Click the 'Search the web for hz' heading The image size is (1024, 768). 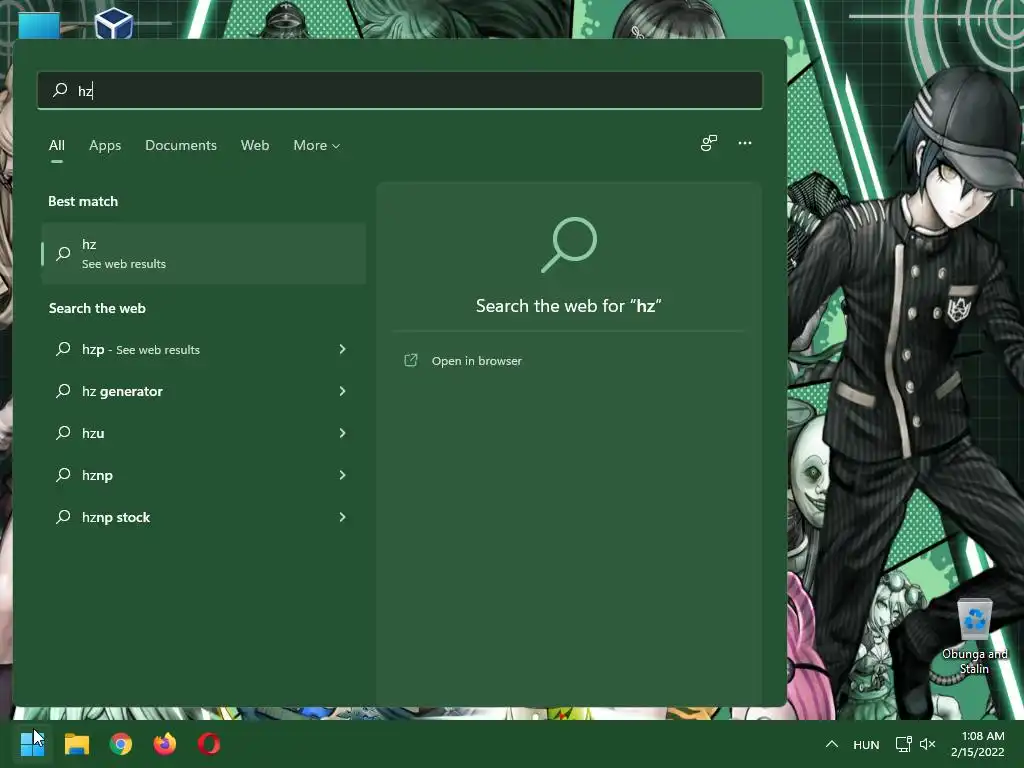[569, 306]
